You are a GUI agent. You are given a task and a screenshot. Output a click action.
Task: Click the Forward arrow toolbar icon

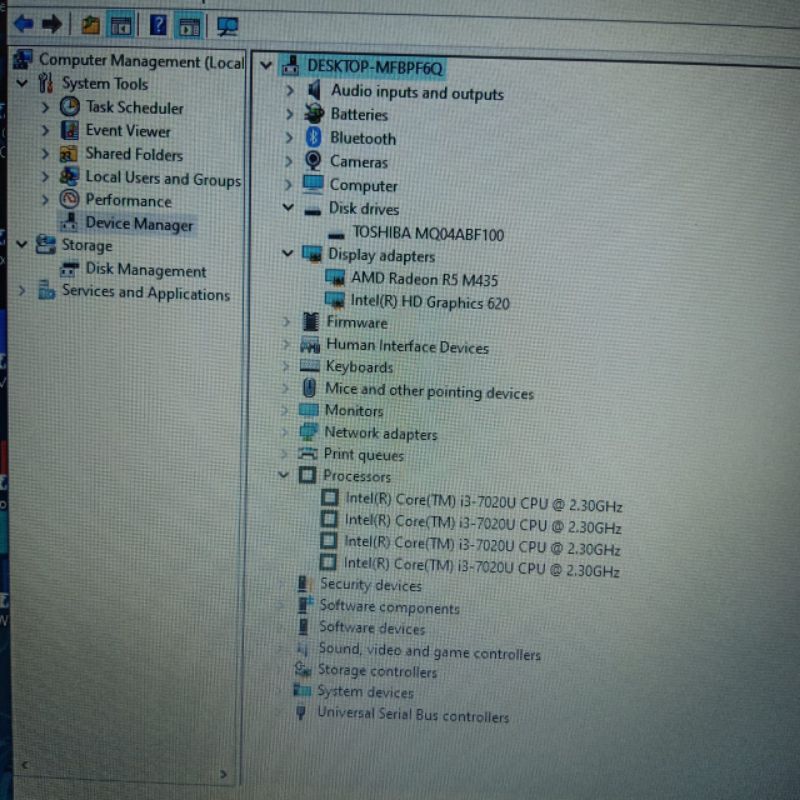click(52, 23)
